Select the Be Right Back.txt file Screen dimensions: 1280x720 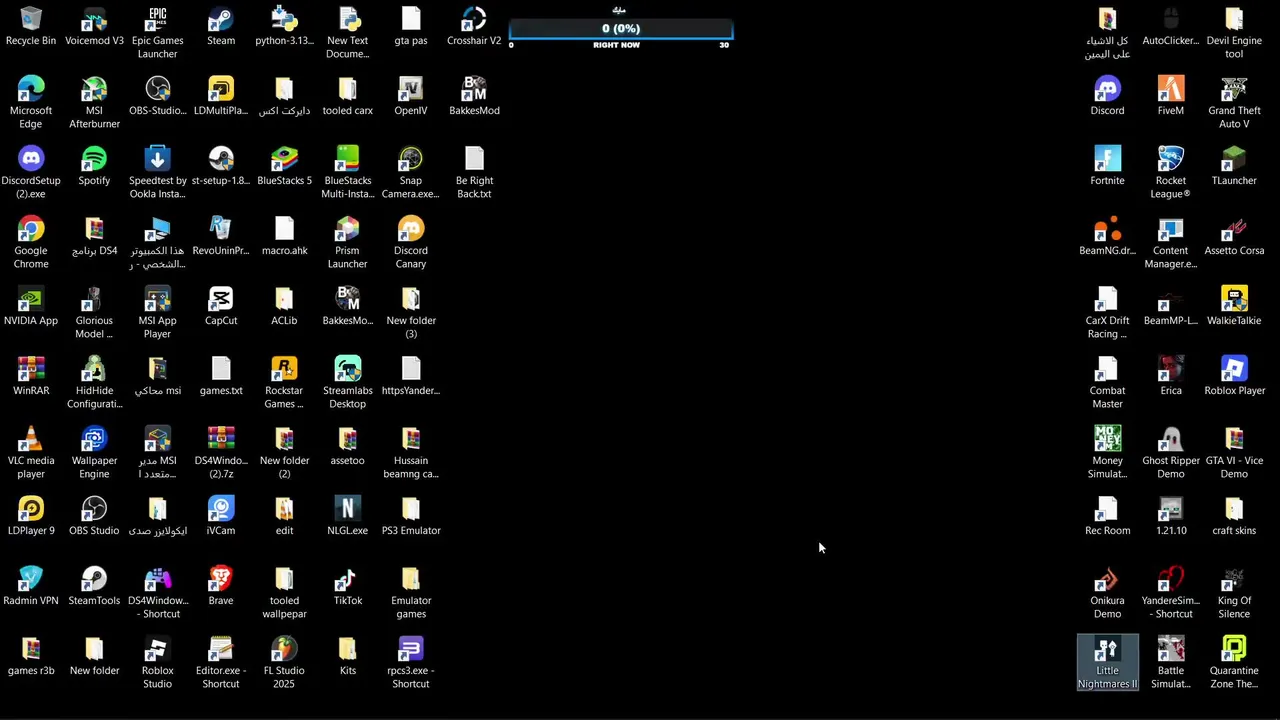(474, 173)
